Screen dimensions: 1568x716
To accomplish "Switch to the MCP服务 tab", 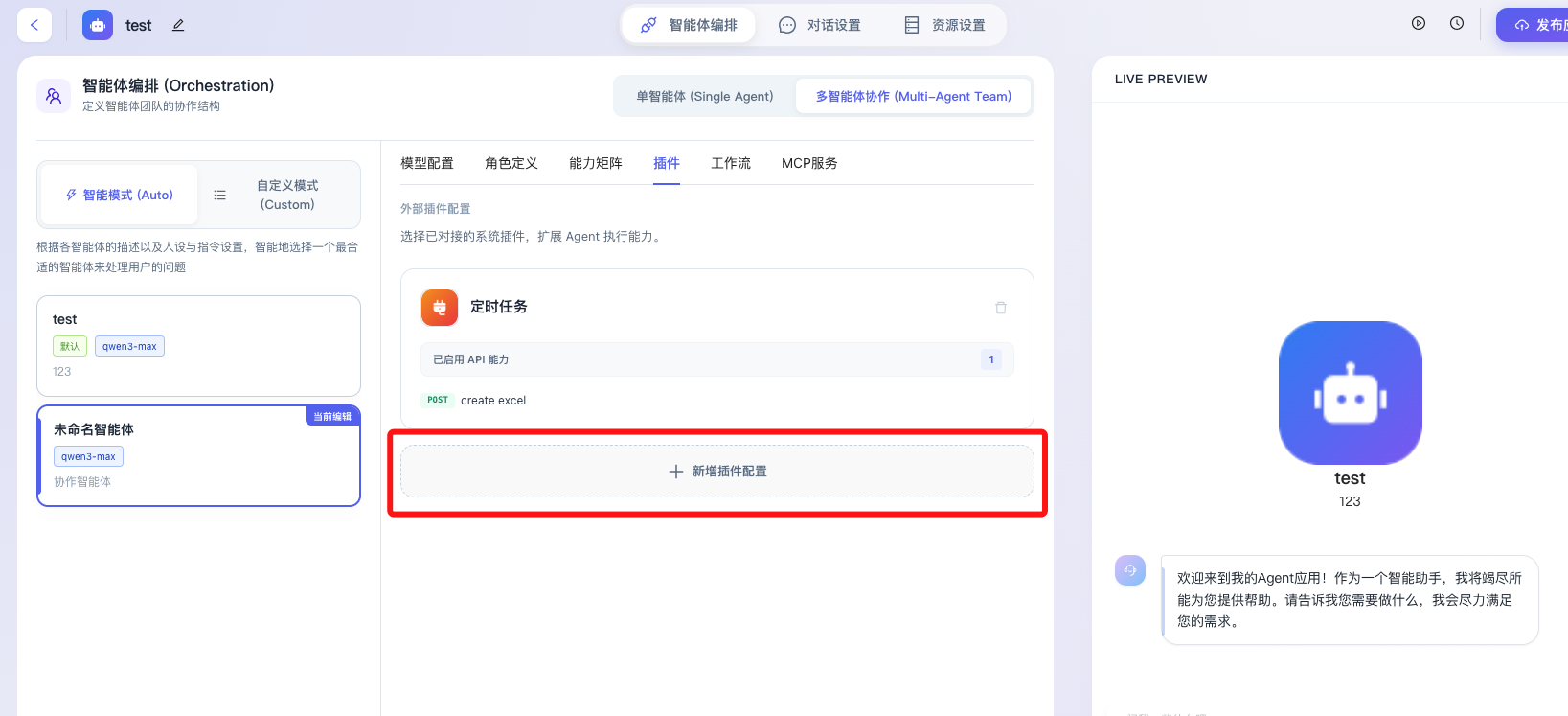I will point(809,163).
